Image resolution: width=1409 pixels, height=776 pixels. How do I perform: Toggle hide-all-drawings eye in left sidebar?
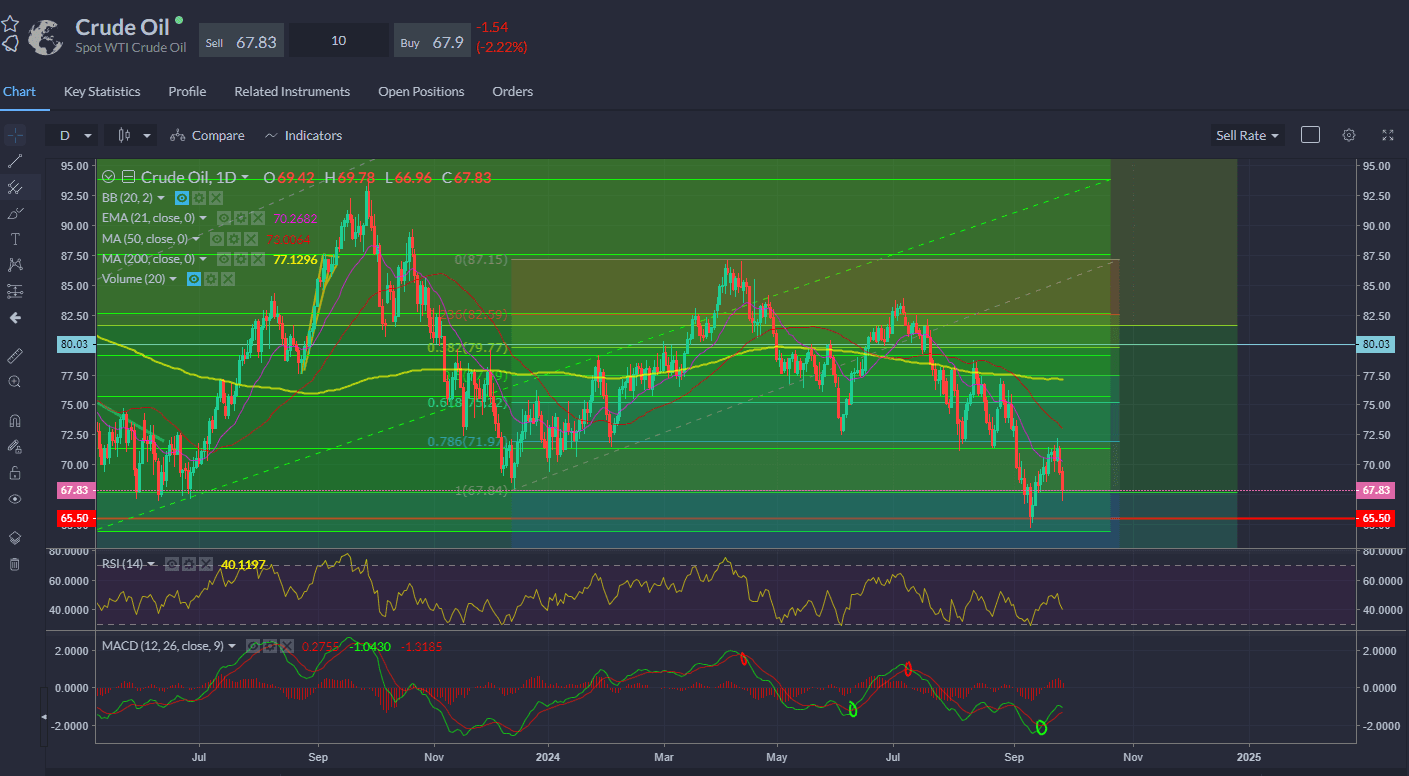click(x=14, y=498)
